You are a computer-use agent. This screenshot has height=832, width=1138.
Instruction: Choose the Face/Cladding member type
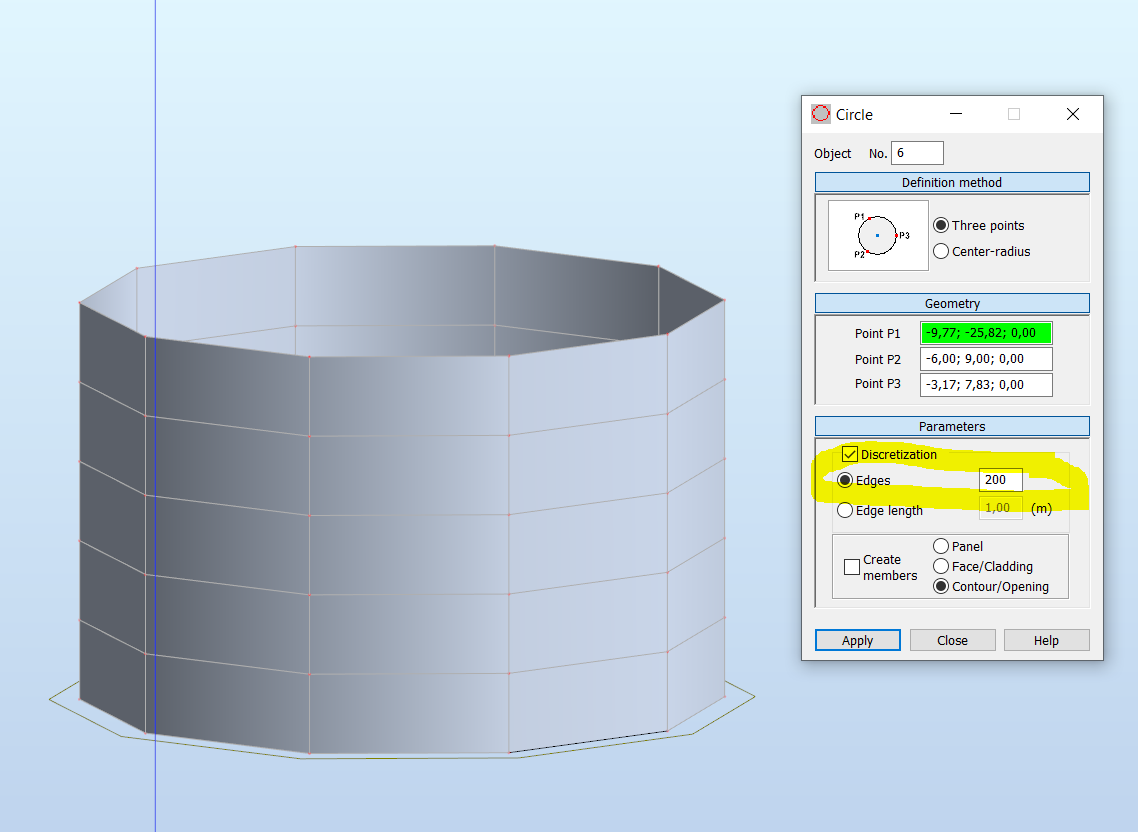tap(940, 566)
